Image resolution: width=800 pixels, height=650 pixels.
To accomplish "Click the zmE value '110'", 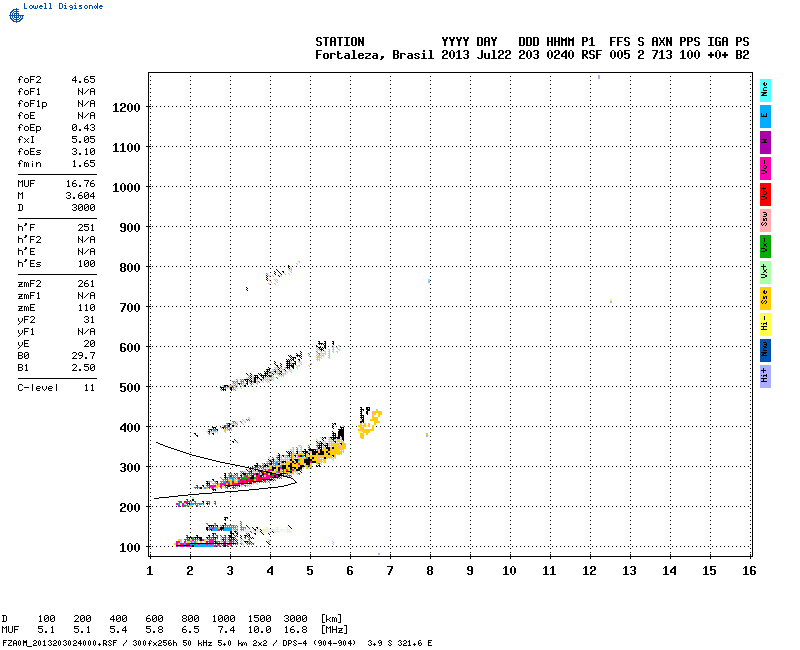I will pos(86,308).
